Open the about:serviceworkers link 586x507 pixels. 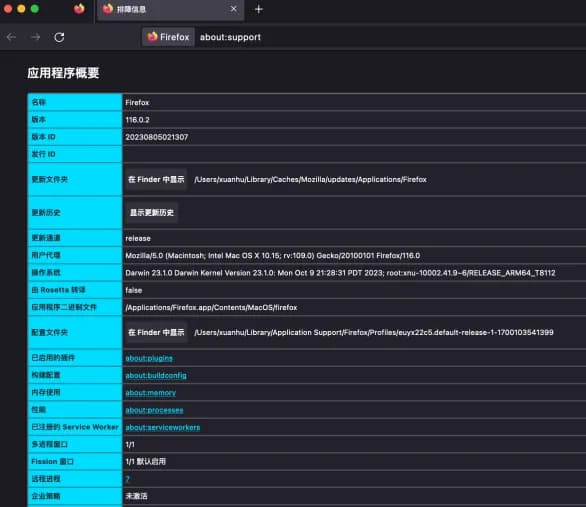(x=163, y=427)
